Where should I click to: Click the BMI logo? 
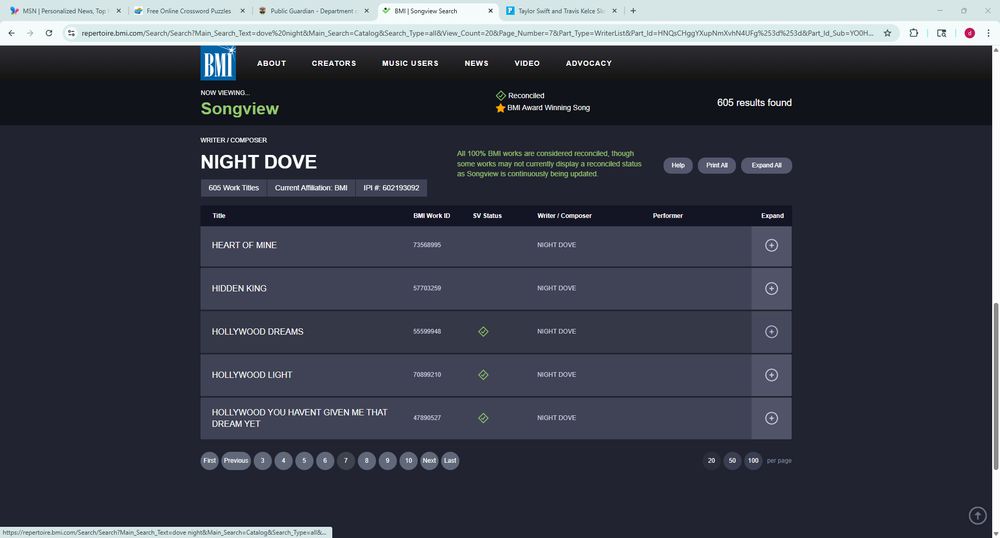[218, 62]
